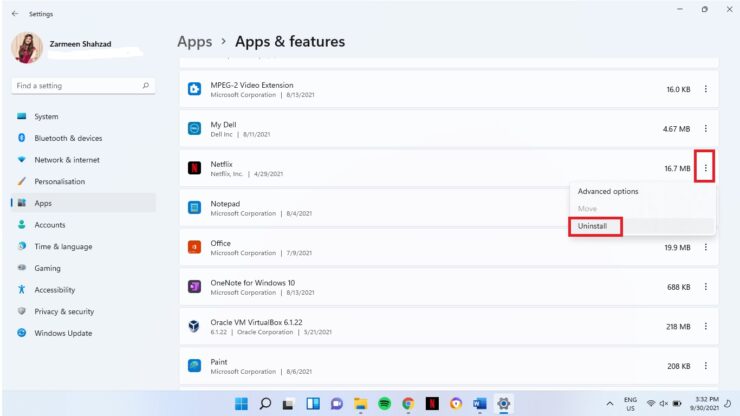
Task: Open Accounts settings
Action: click(83, 225)
